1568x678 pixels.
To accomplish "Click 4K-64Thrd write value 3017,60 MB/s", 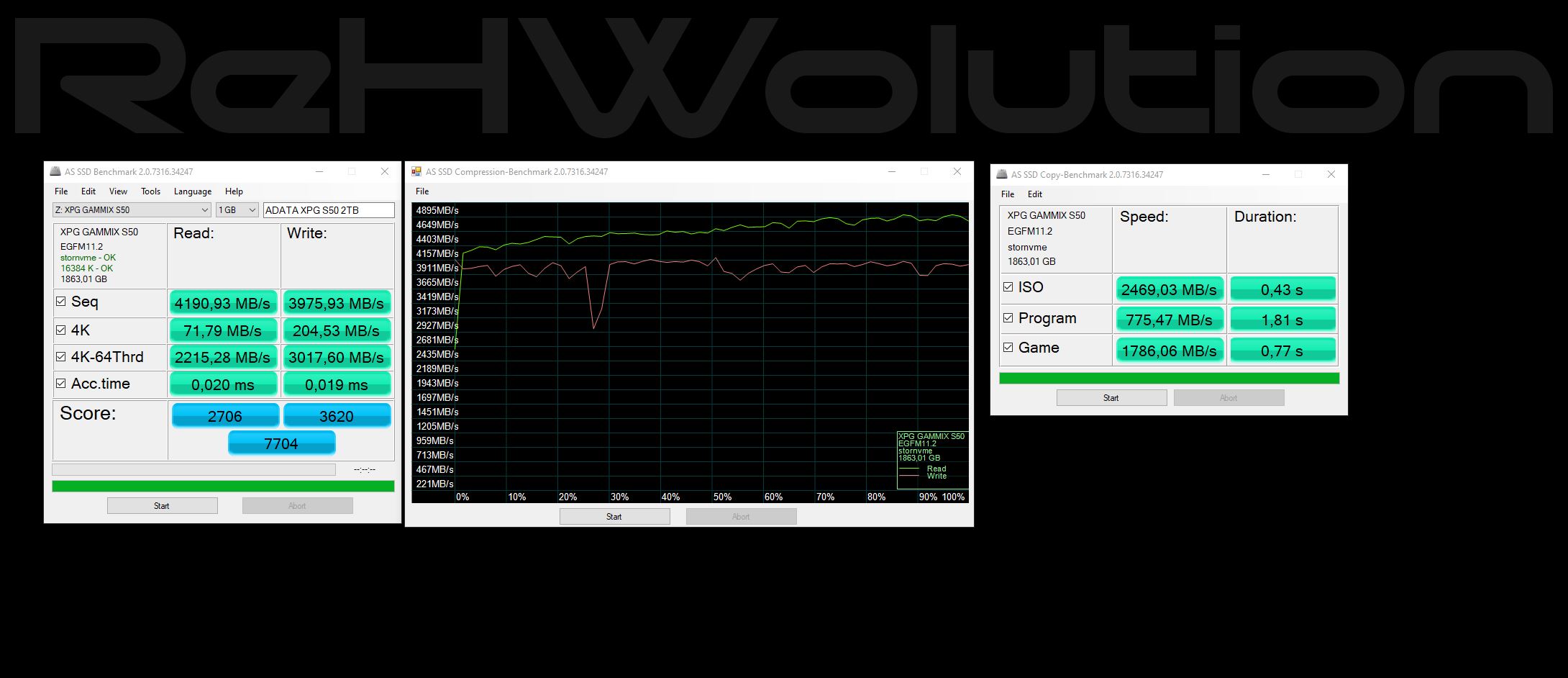I will coord(337,357).
